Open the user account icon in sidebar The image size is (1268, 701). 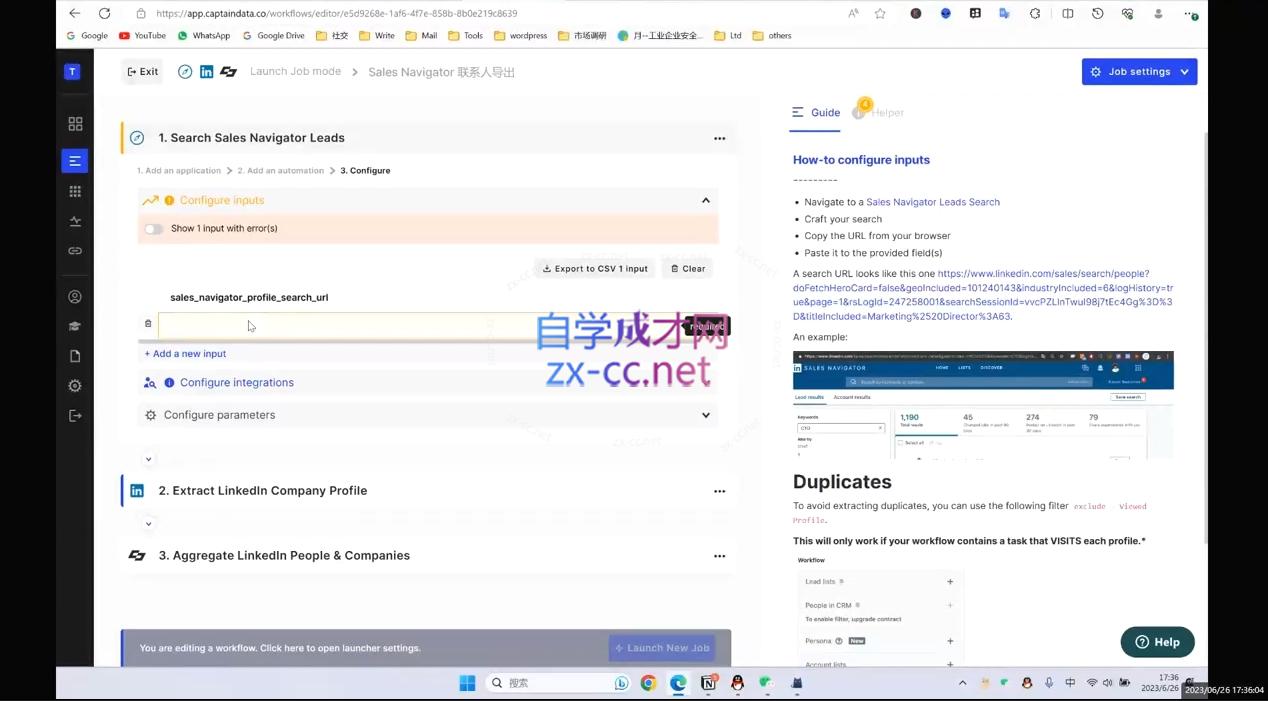coord(75,297)
